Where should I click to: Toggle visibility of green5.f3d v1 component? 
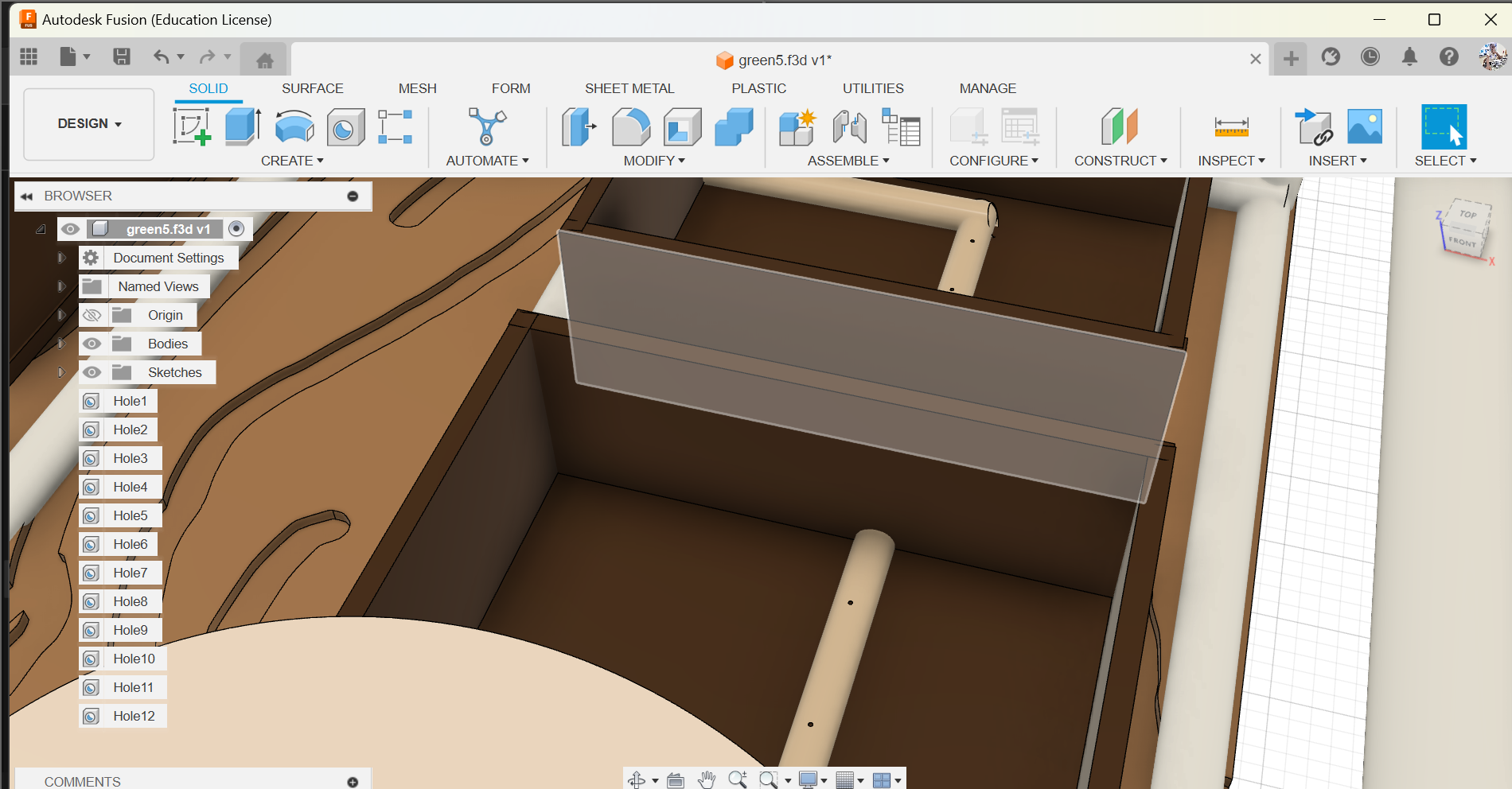(x=71, y=229)
